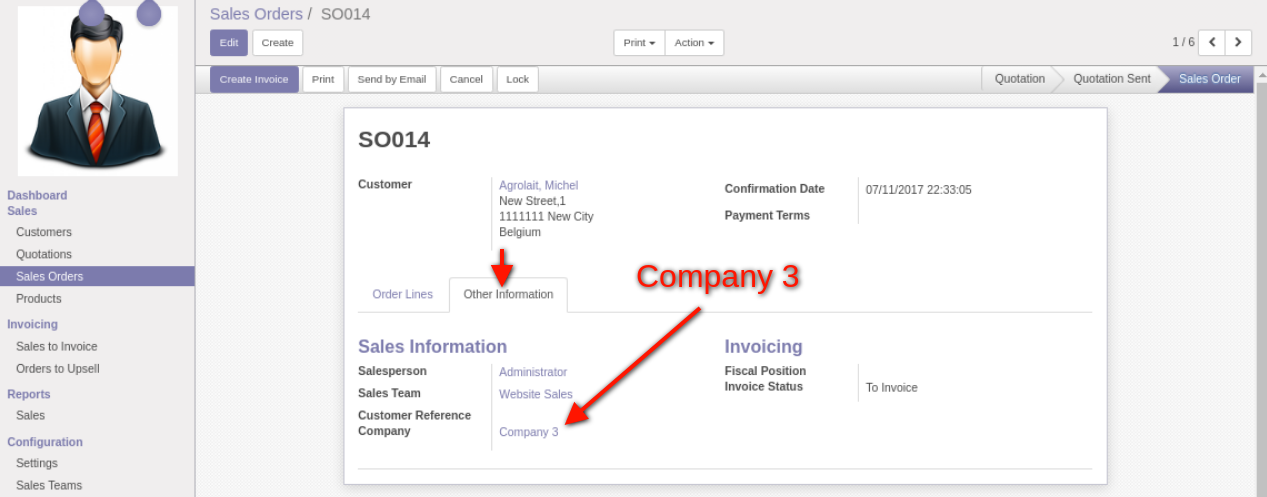1267x497 pixels.
Task: Click the Create Invoice button
Action: click(254, 80)
